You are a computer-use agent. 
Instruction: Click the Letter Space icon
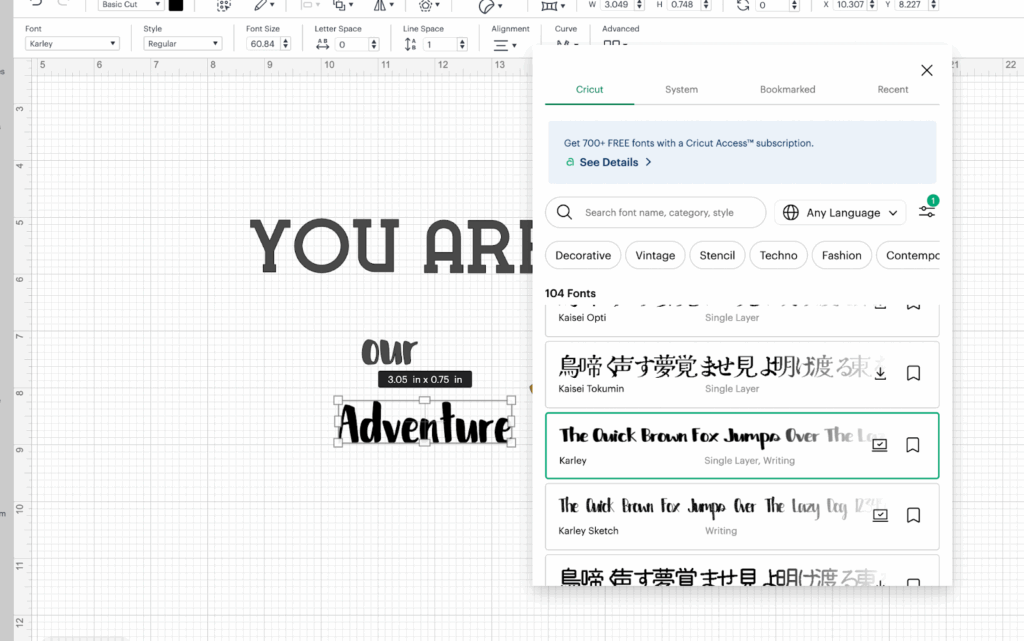pos(322,45)
